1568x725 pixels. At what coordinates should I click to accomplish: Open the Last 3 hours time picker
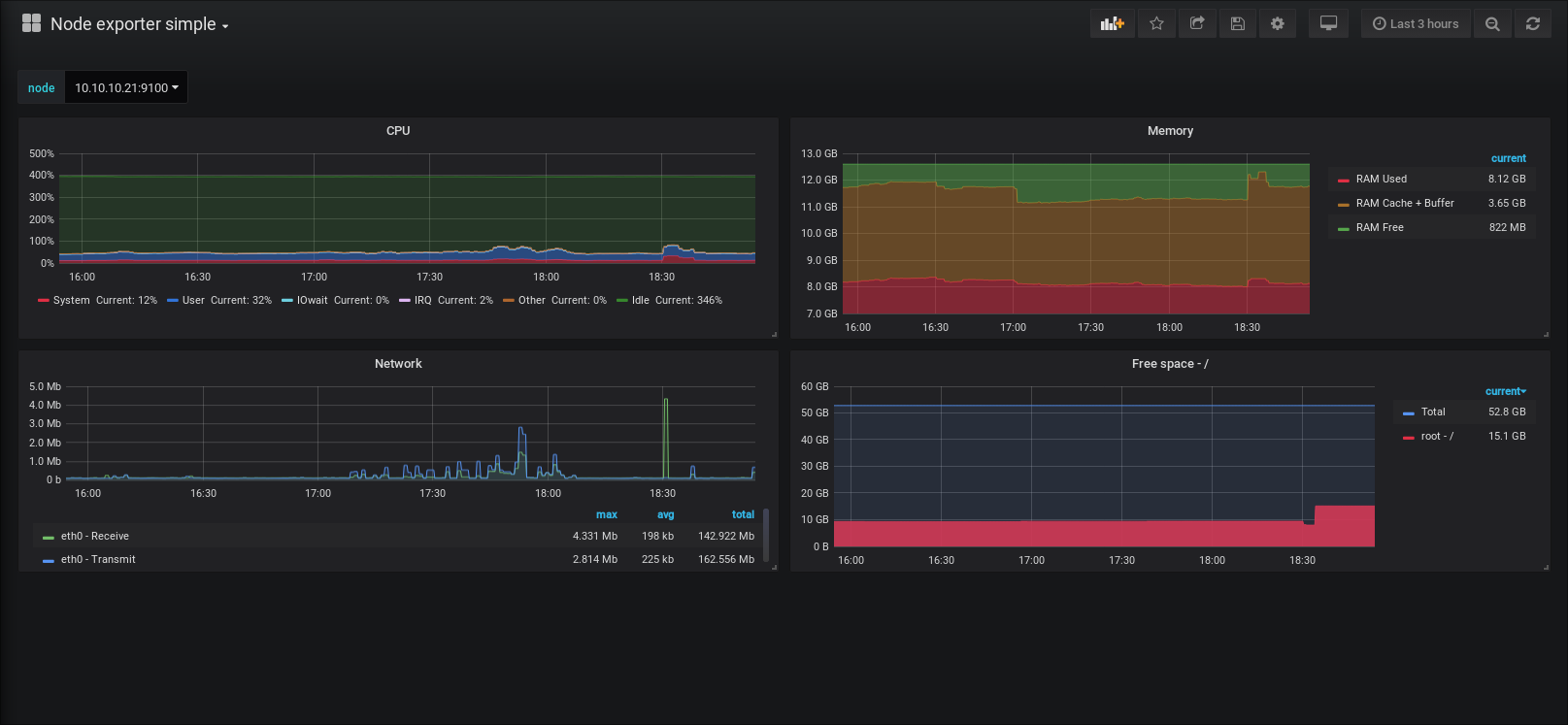point(1416,24)
